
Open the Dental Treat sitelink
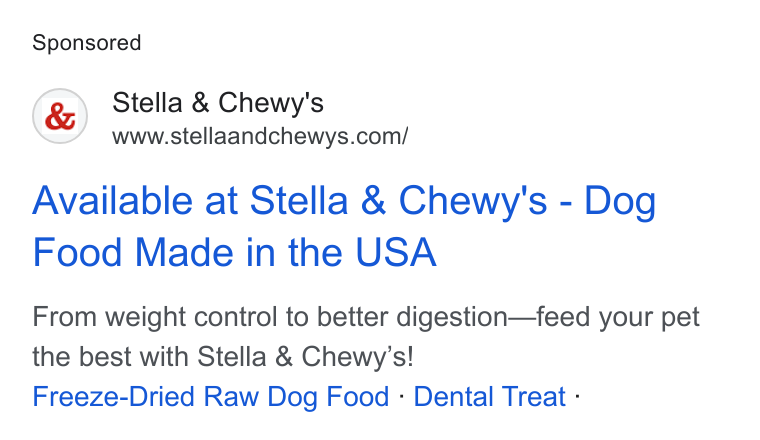490,397
